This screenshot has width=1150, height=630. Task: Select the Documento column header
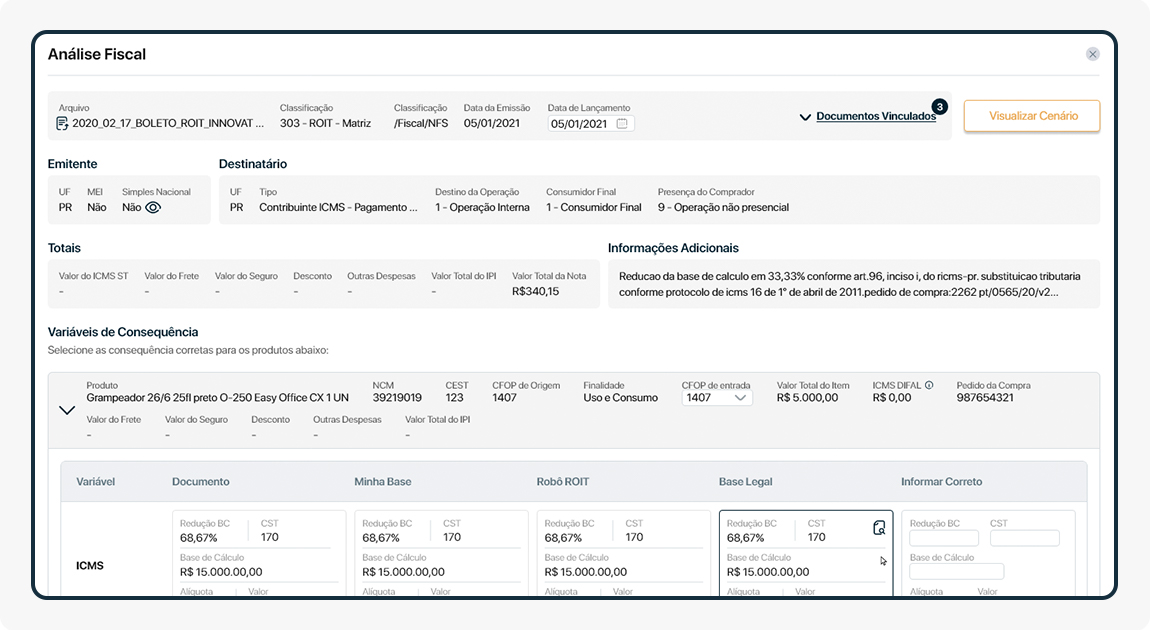pos(200,482)
